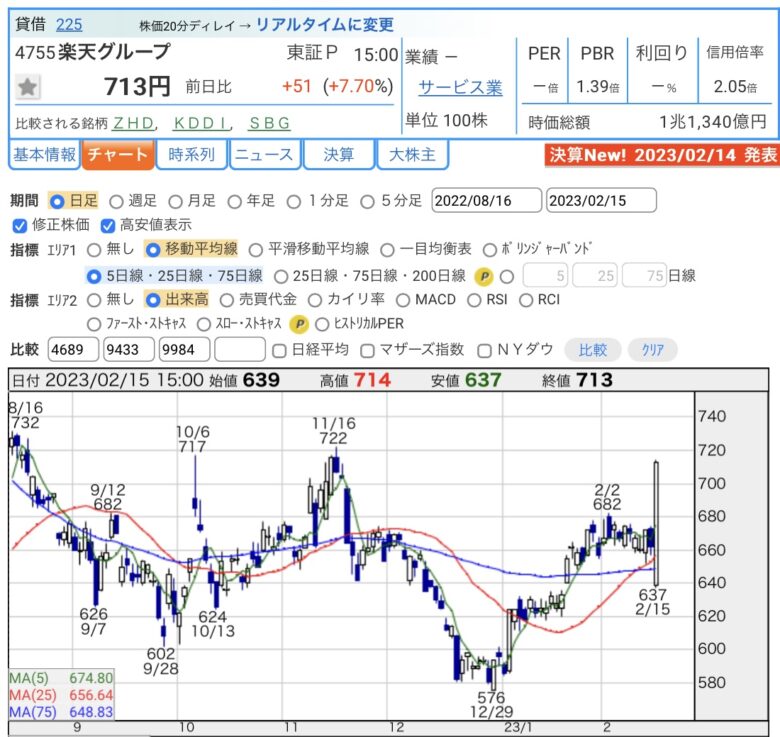Edit comparison code field 9433
The width and height of the screenshot is (780, 737).
click(129, 350)
